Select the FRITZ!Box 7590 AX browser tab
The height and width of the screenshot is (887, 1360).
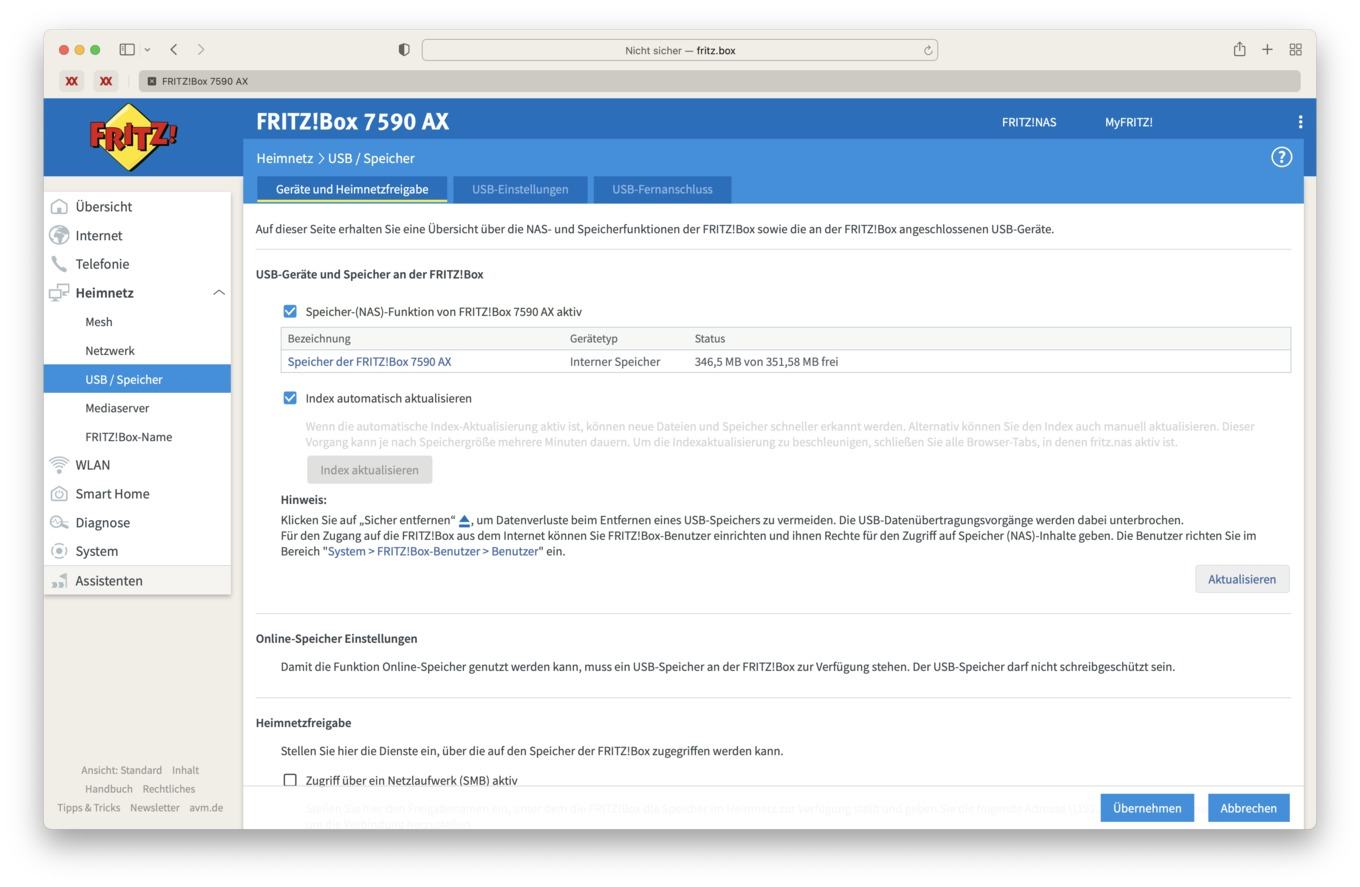[x=719, y=81]
